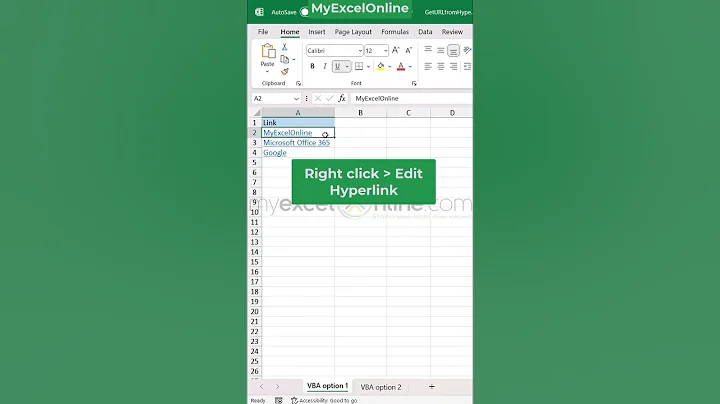The width and height of the screenshot is (720, 404).
Task: Open the font size 12 dropdown
Action: [x=386, y=50]
